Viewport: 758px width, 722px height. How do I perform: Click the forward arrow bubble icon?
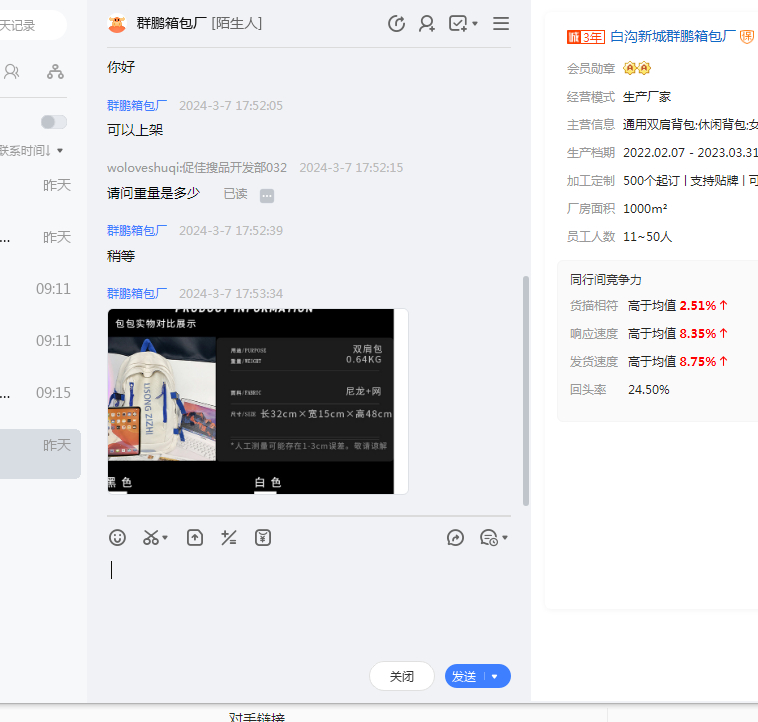point(455,538)
